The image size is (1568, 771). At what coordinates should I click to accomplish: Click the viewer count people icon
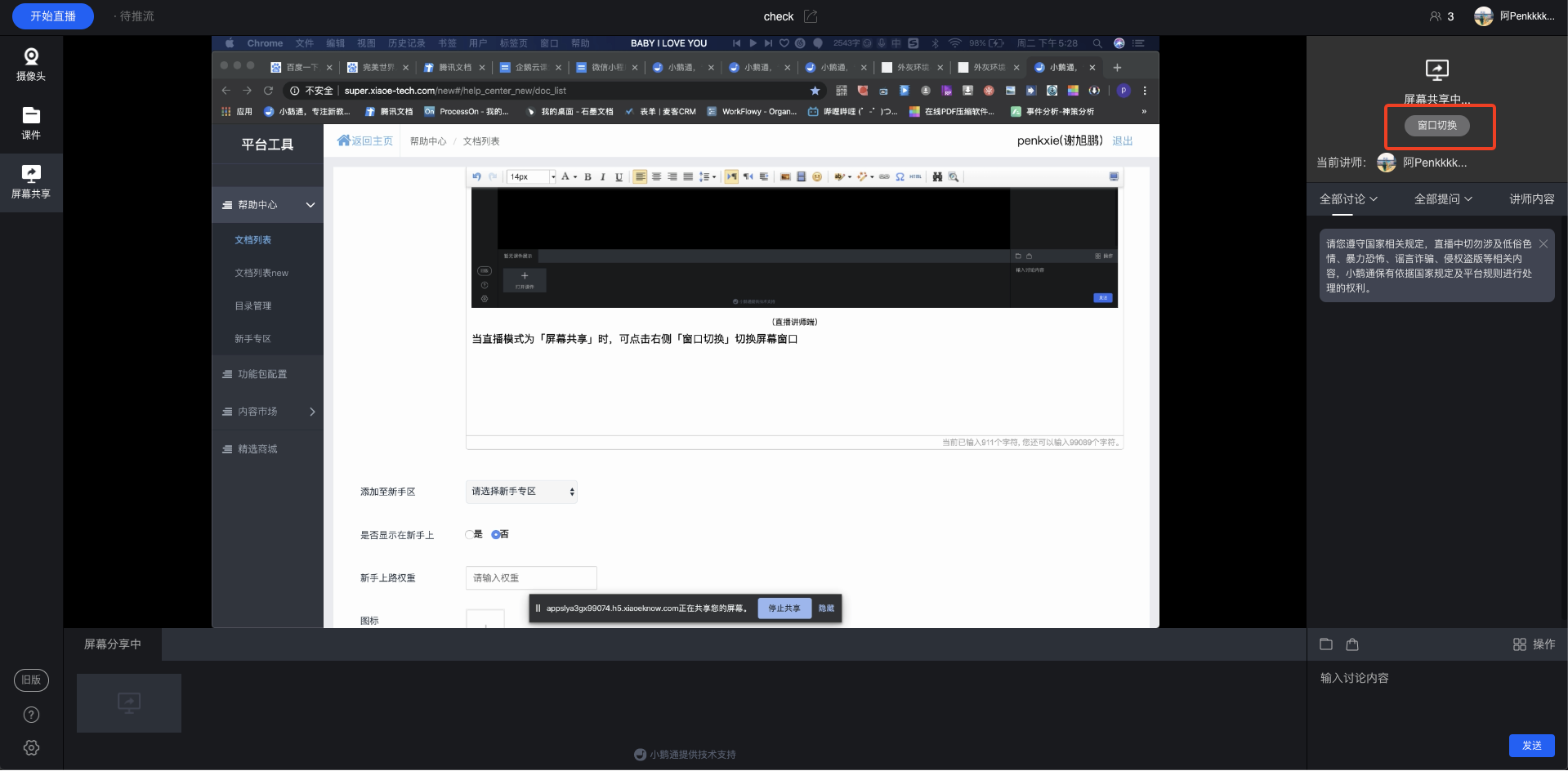tap(1436, 16)
